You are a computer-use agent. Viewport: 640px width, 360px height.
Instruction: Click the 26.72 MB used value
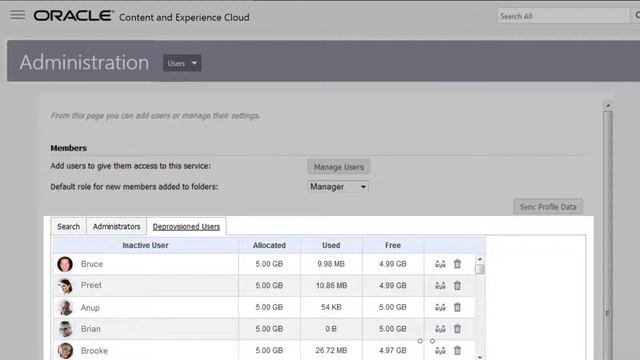[x=331, y=351]
